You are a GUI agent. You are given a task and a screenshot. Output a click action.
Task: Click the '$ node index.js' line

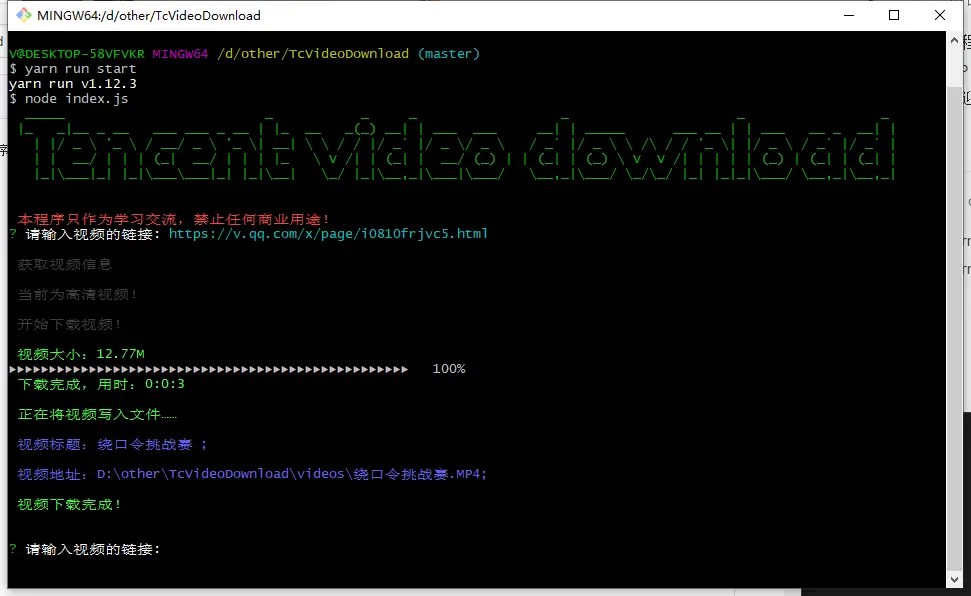pos(69,99)
